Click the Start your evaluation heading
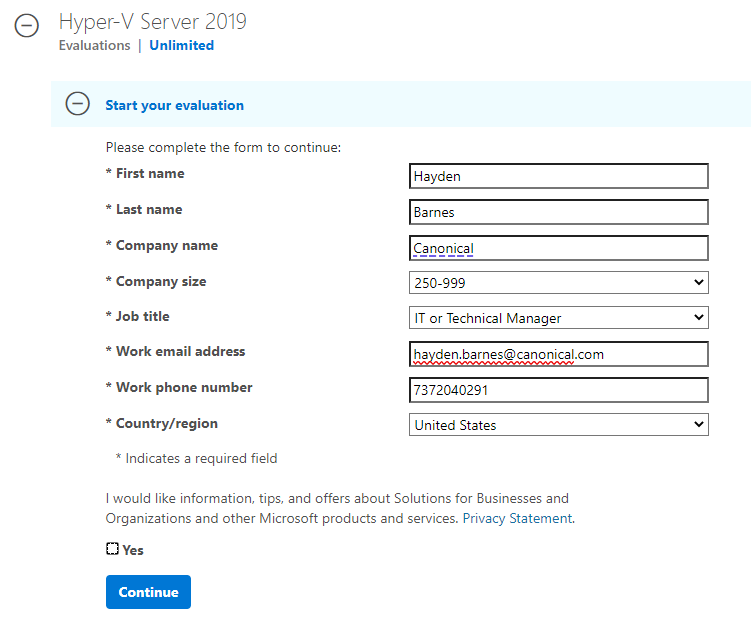This screenshot has height=636, width=751. tap(174, 105)
